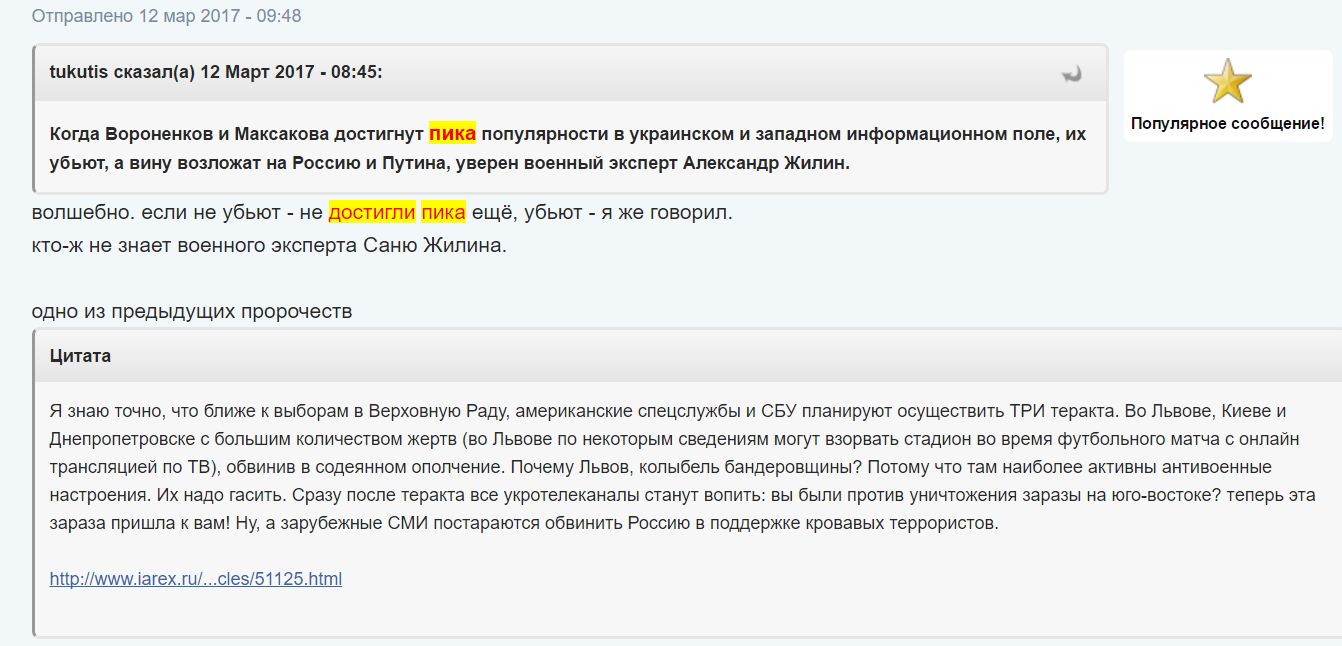The width and height of the screenshot is (1342, 646).
Task: Click the 'Популярное сообщение!' label
Action: [x=1227, y=124]
